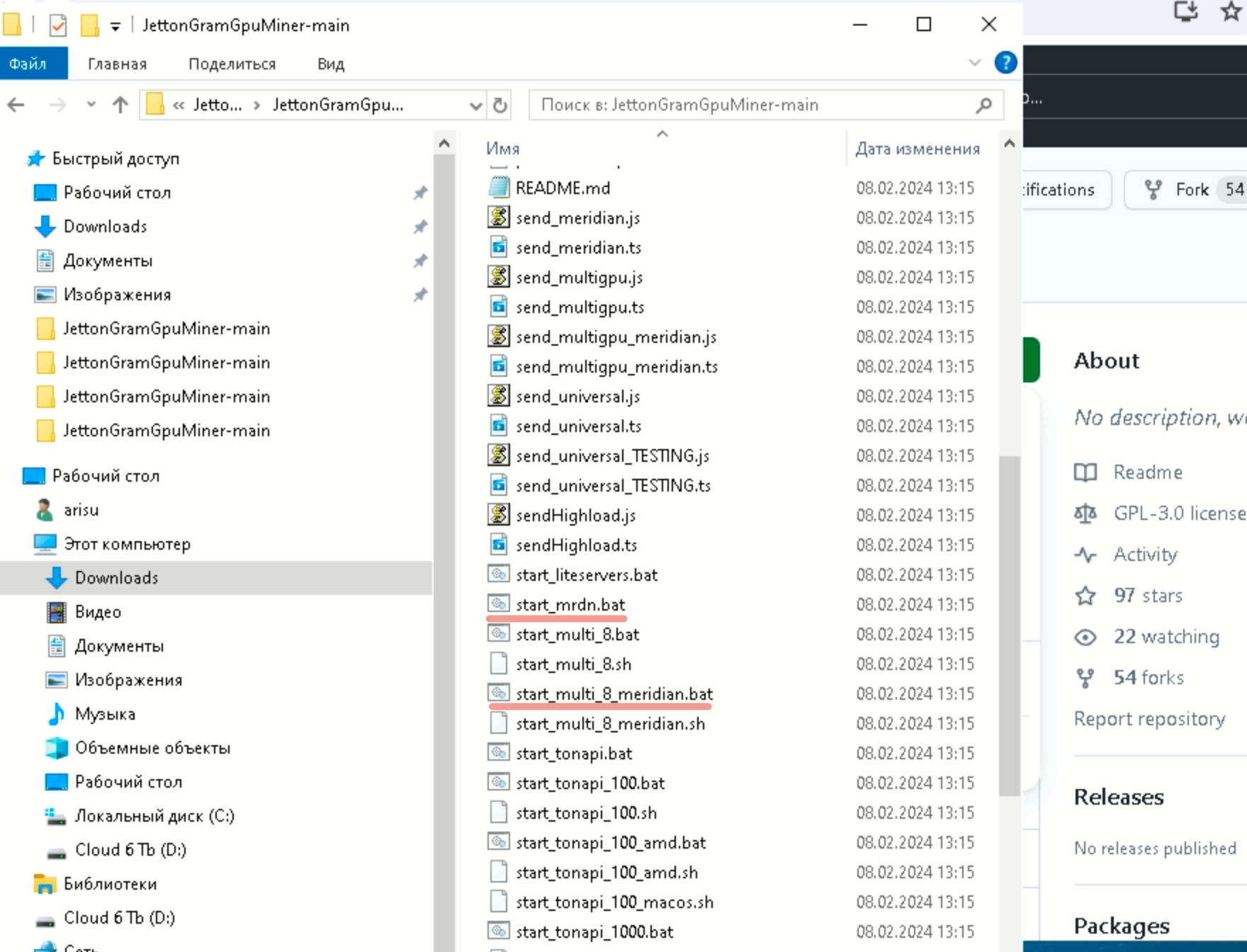Sort by the Дата изменения column header
Viewport: 1247px width, 952px height.
tap(918, 149)
